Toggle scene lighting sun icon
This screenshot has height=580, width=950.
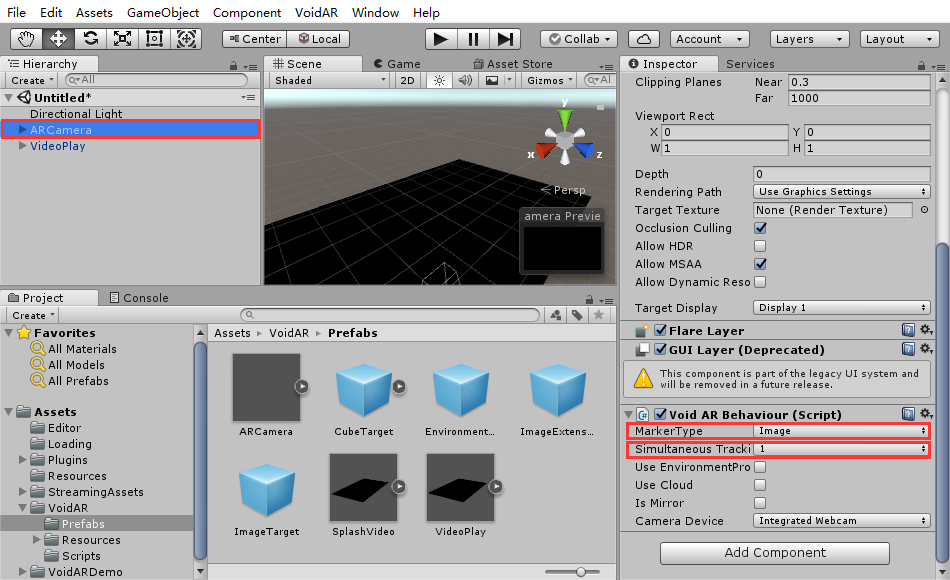coord(438,80)
